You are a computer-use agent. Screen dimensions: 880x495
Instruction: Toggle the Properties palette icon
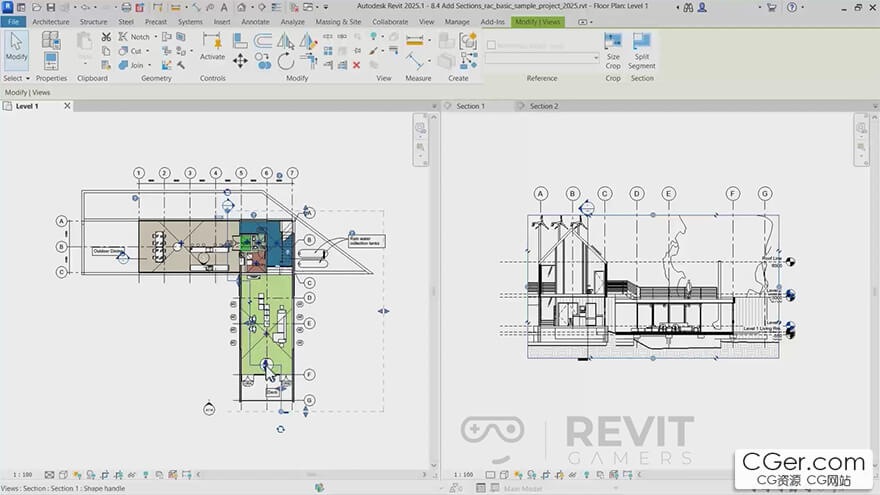[x=51, y=61]
